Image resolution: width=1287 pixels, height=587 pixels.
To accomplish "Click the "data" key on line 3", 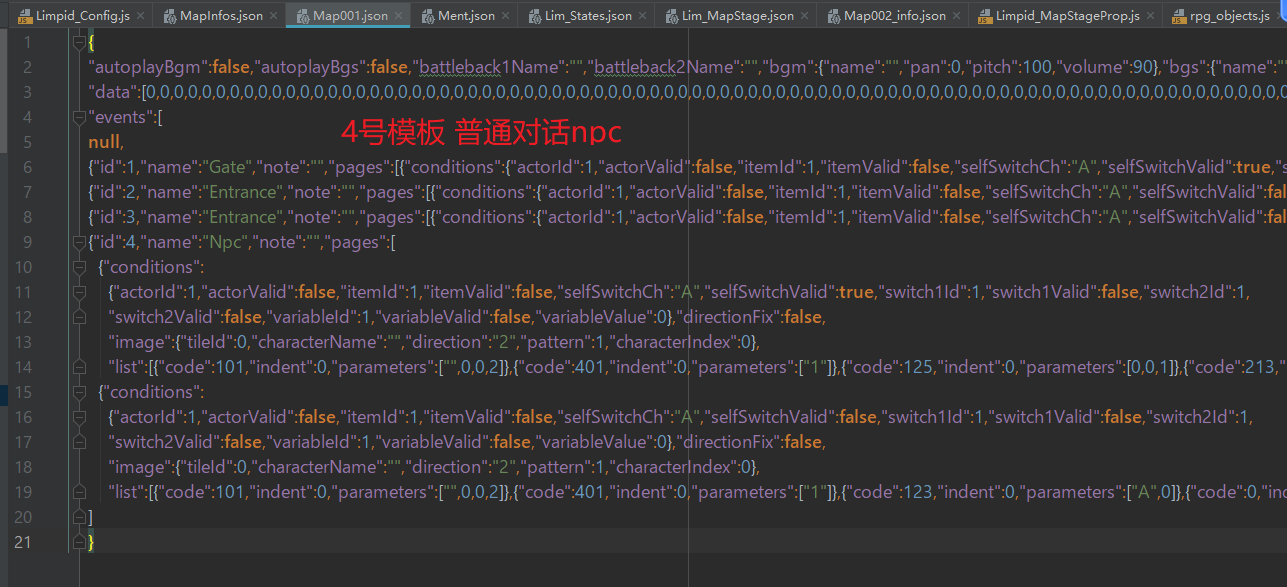I will click(112, 92).
